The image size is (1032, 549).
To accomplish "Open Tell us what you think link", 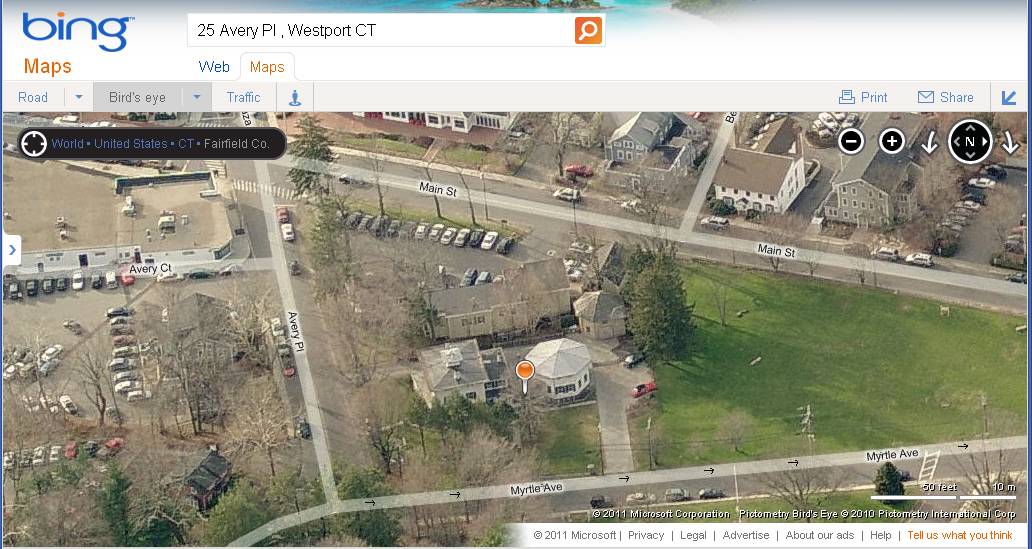I will [960, 535].
